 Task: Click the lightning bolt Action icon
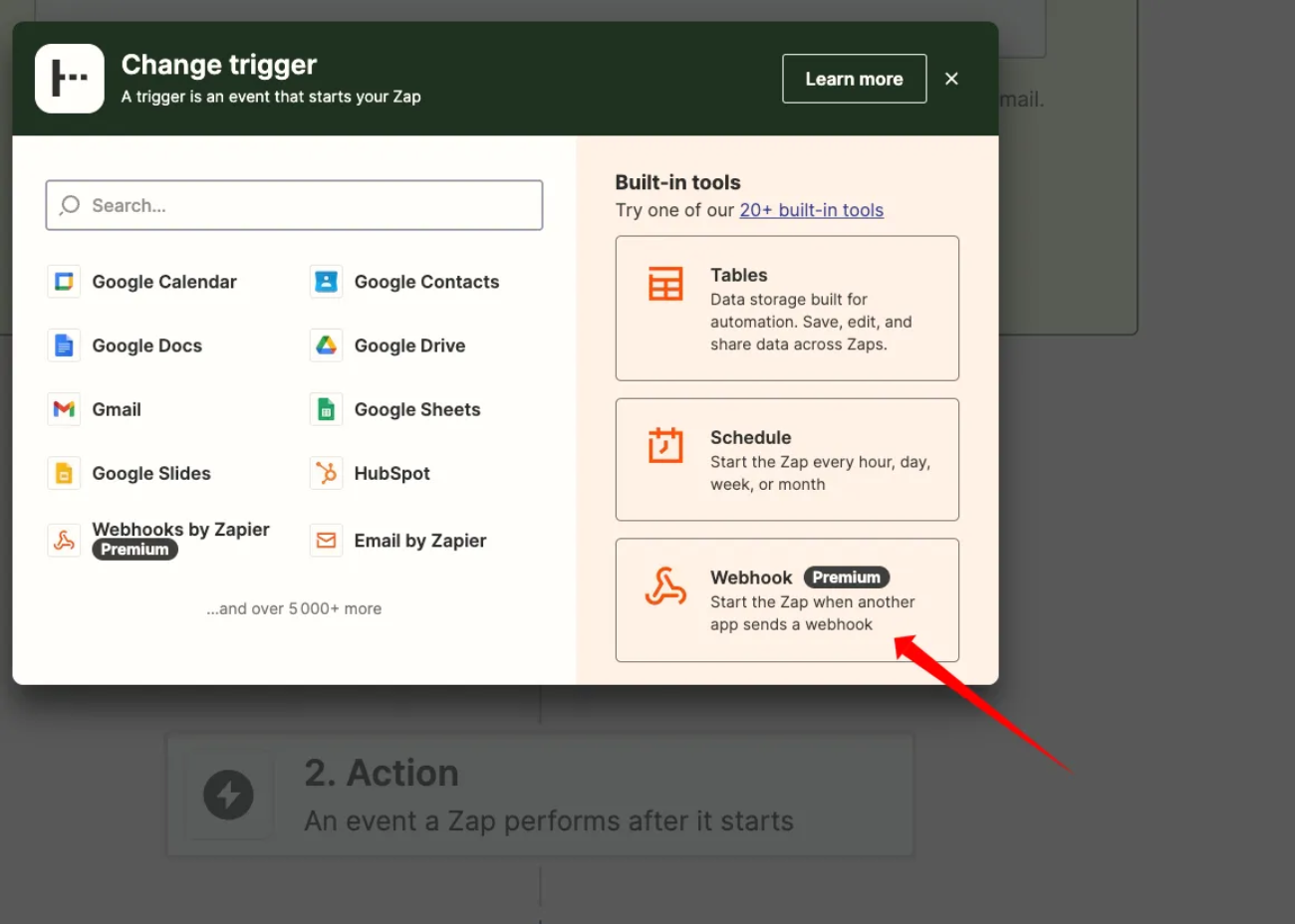[x=228, y=795]
